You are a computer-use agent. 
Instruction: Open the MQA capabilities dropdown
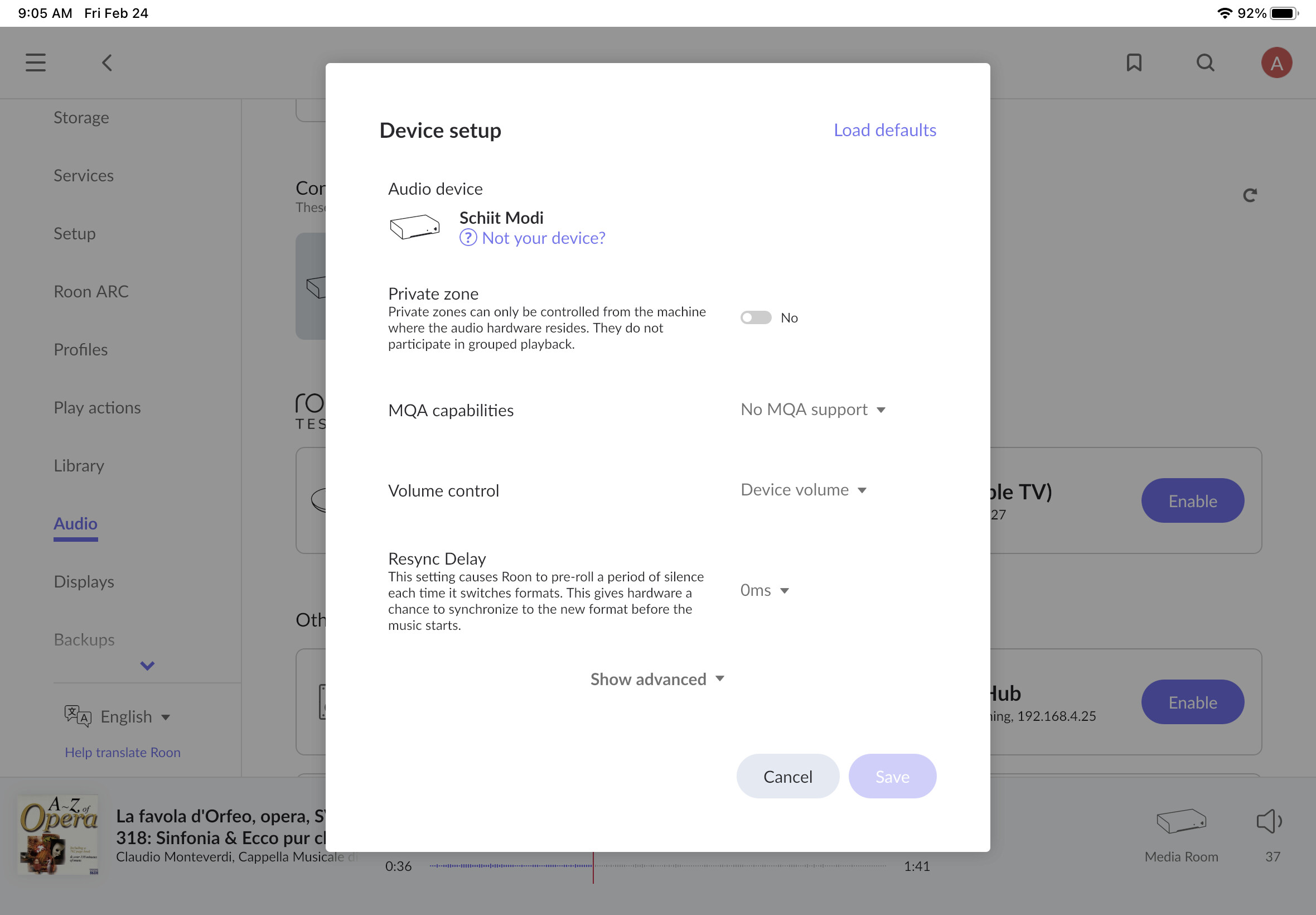click(812, 410)
